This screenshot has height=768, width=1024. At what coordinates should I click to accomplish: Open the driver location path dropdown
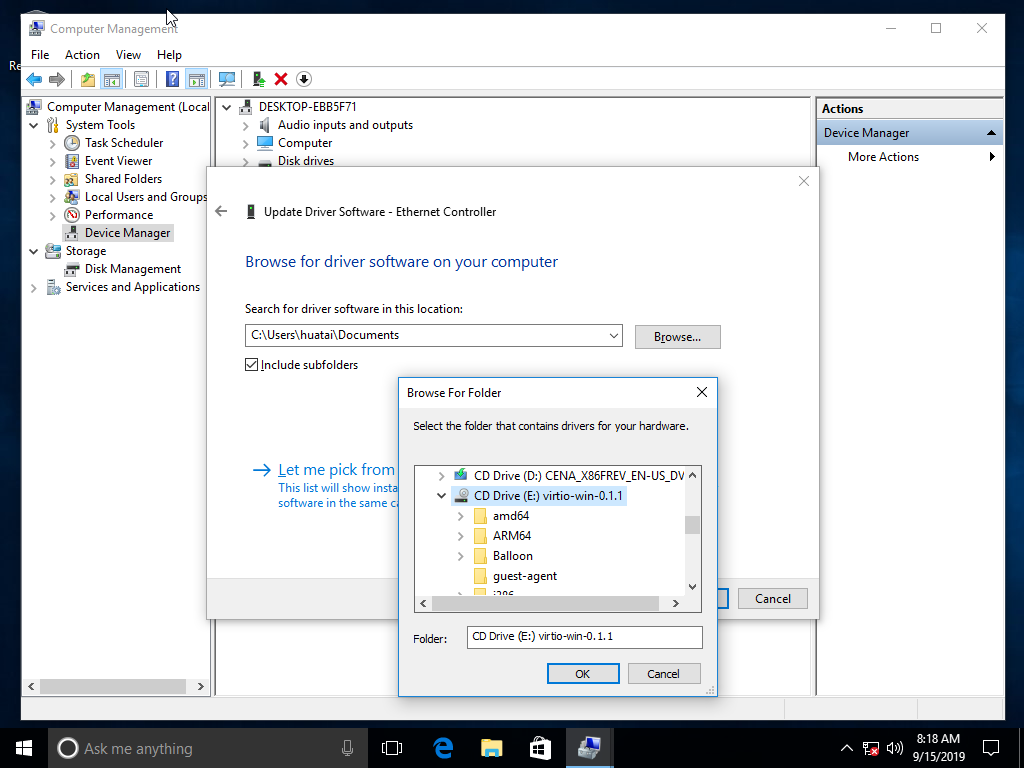pos(614,336)
